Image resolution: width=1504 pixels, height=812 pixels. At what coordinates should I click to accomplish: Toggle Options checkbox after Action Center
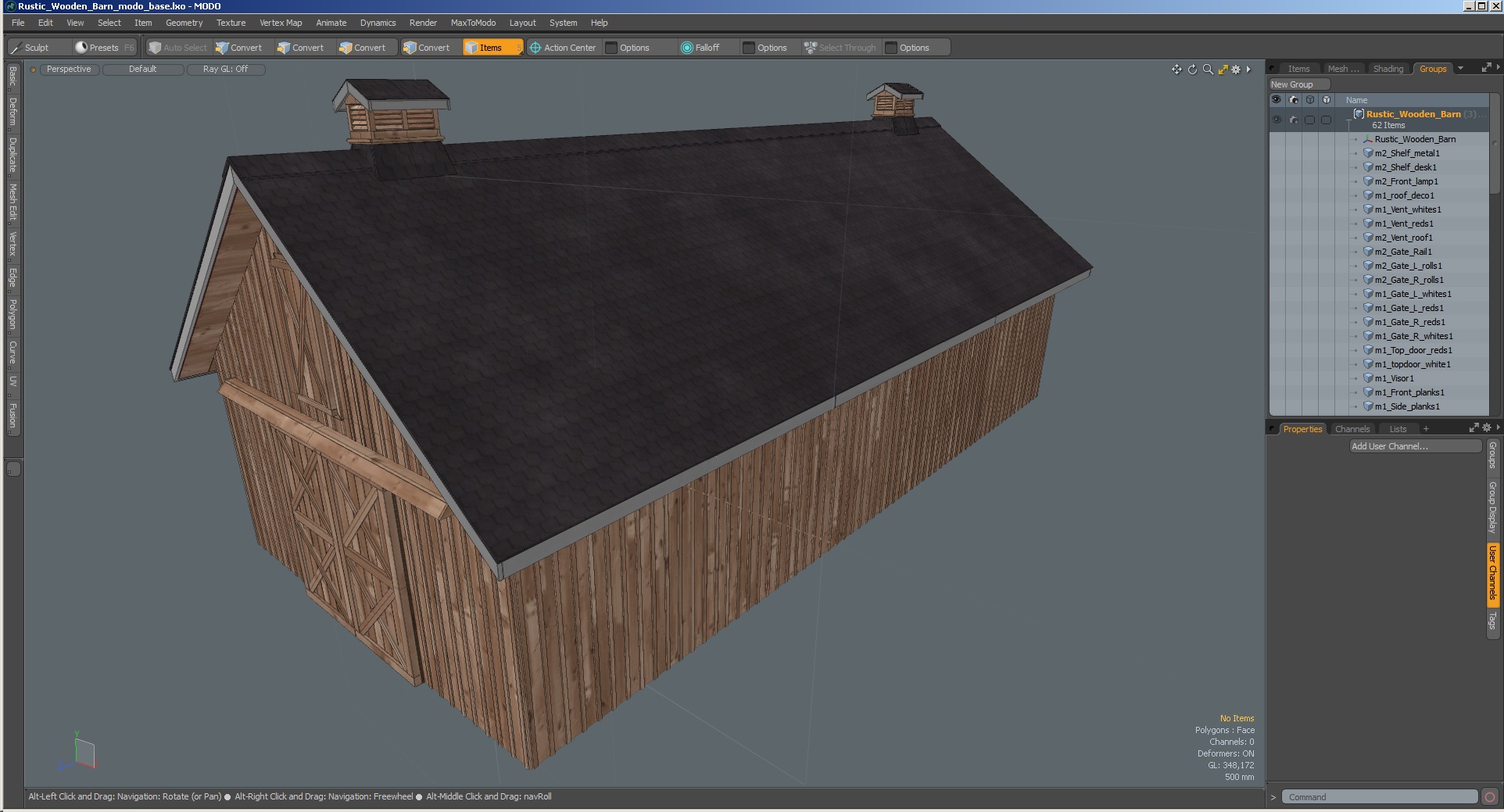tap(612, 48)
